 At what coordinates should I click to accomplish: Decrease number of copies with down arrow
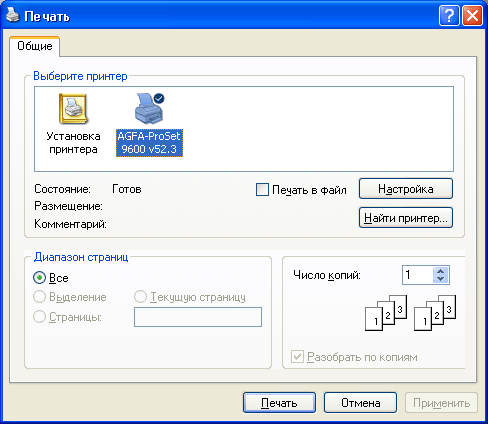click(441, 279)
